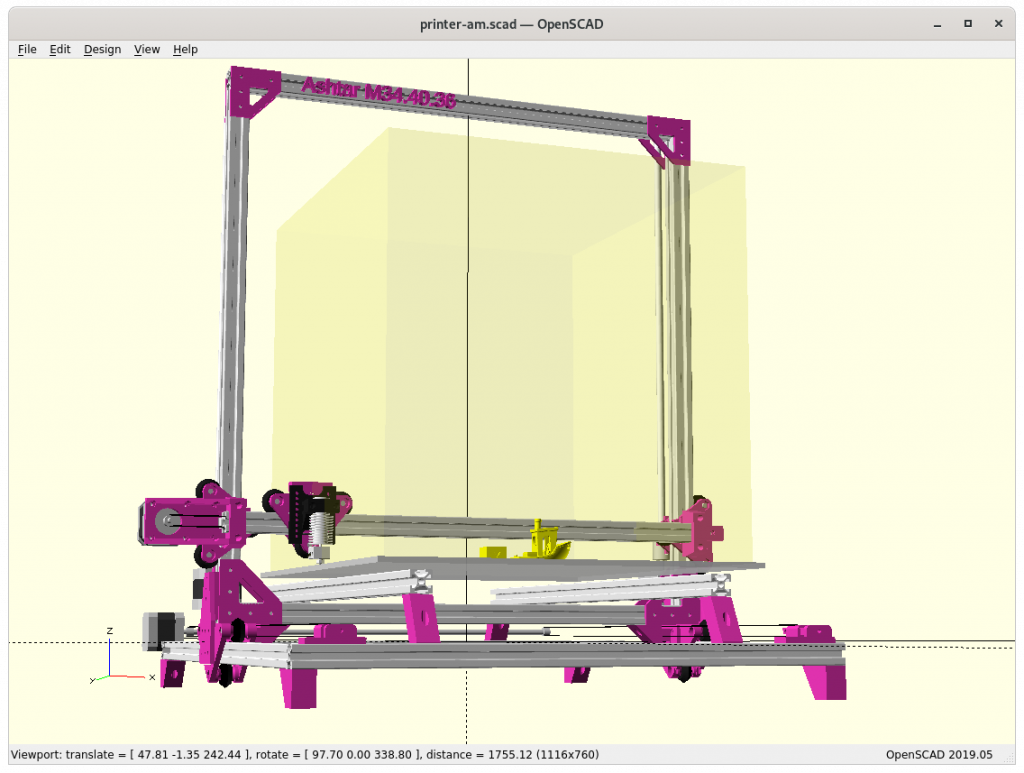Close the OpenSCAD window
1024x773 pixels.
tap(999, 24)
